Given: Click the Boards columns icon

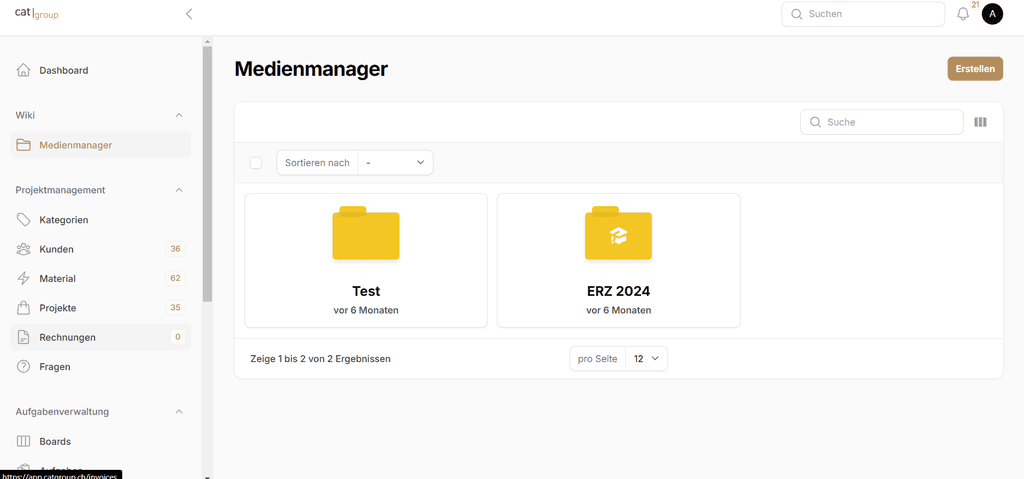Looking at the screenshot, I should tap(24, 441).
